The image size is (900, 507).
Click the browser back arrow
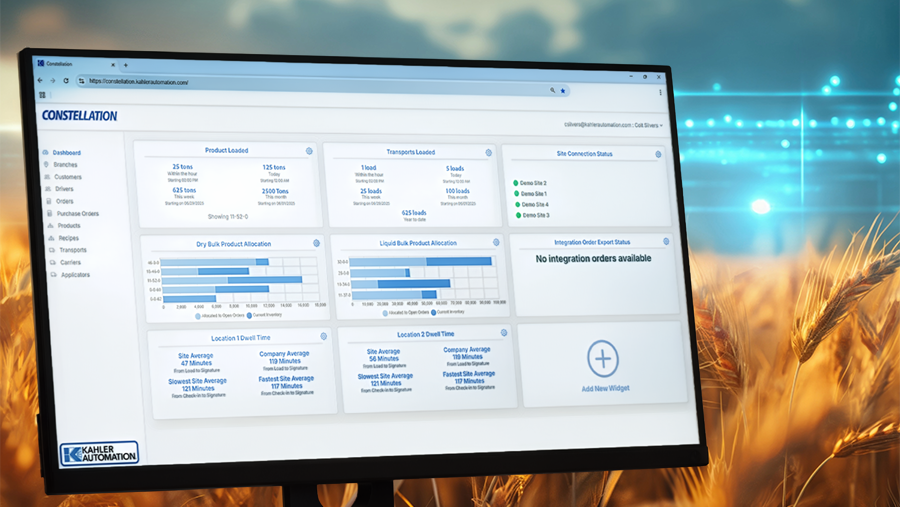point(40,80)
